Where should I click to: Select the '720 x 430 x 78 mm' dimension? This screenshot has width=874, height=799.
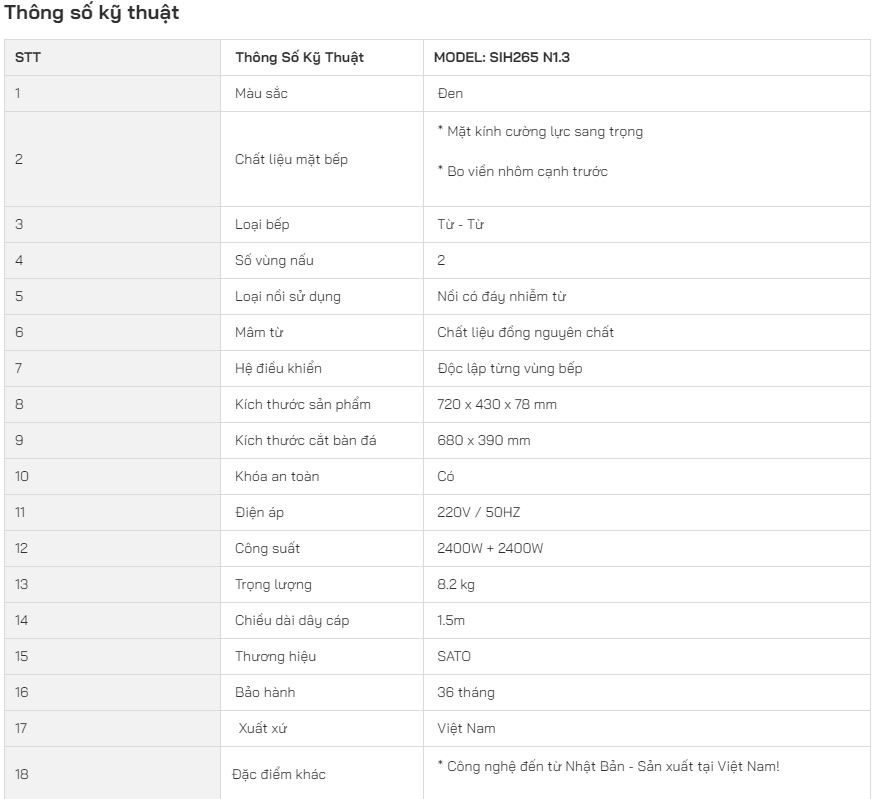(x=497, y=404)
